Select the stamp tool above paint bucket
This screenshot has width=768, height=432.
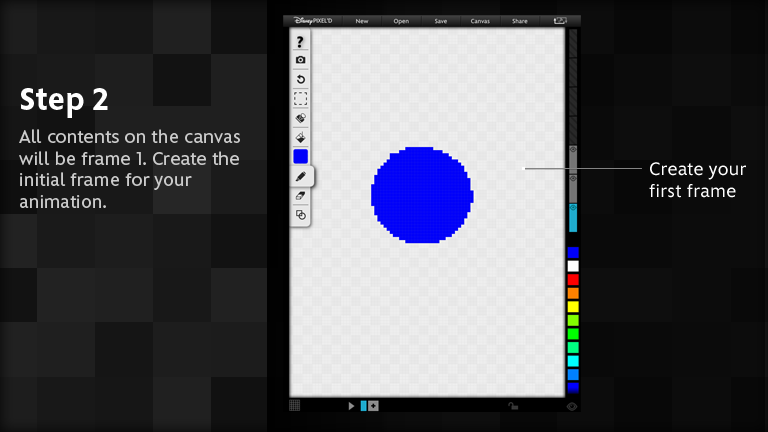pos(301,118)
